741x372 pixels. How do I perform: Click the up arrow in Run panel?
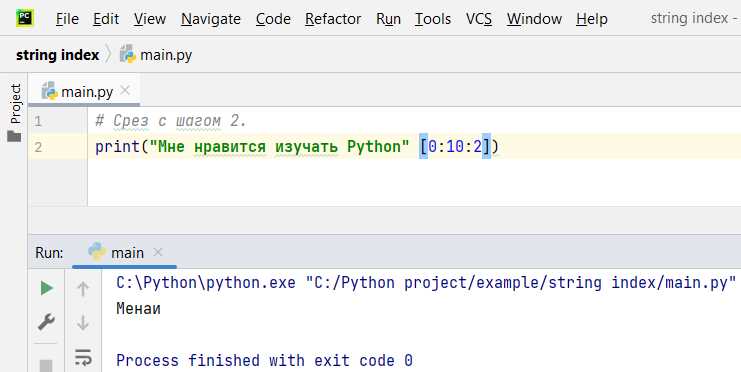pos(83,288)
